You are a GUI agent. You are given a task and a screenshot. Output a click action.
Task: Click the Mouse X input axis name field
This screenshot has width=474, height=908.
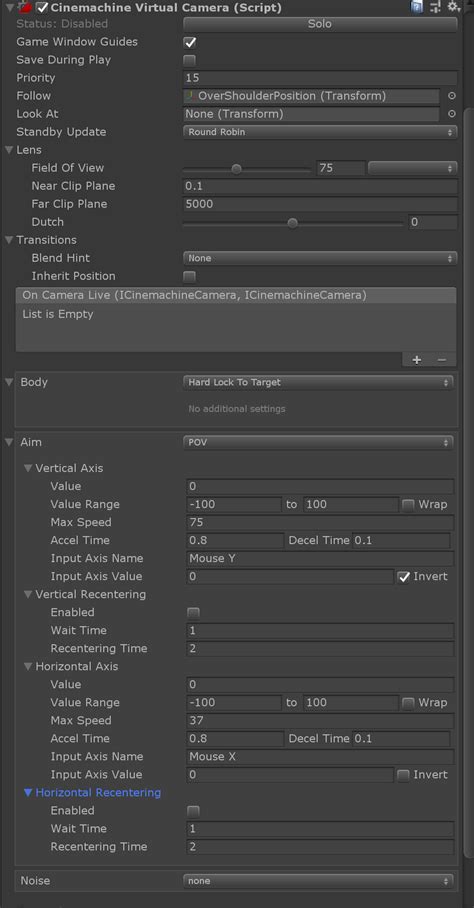pyautogui.click(x=320, y=756)
